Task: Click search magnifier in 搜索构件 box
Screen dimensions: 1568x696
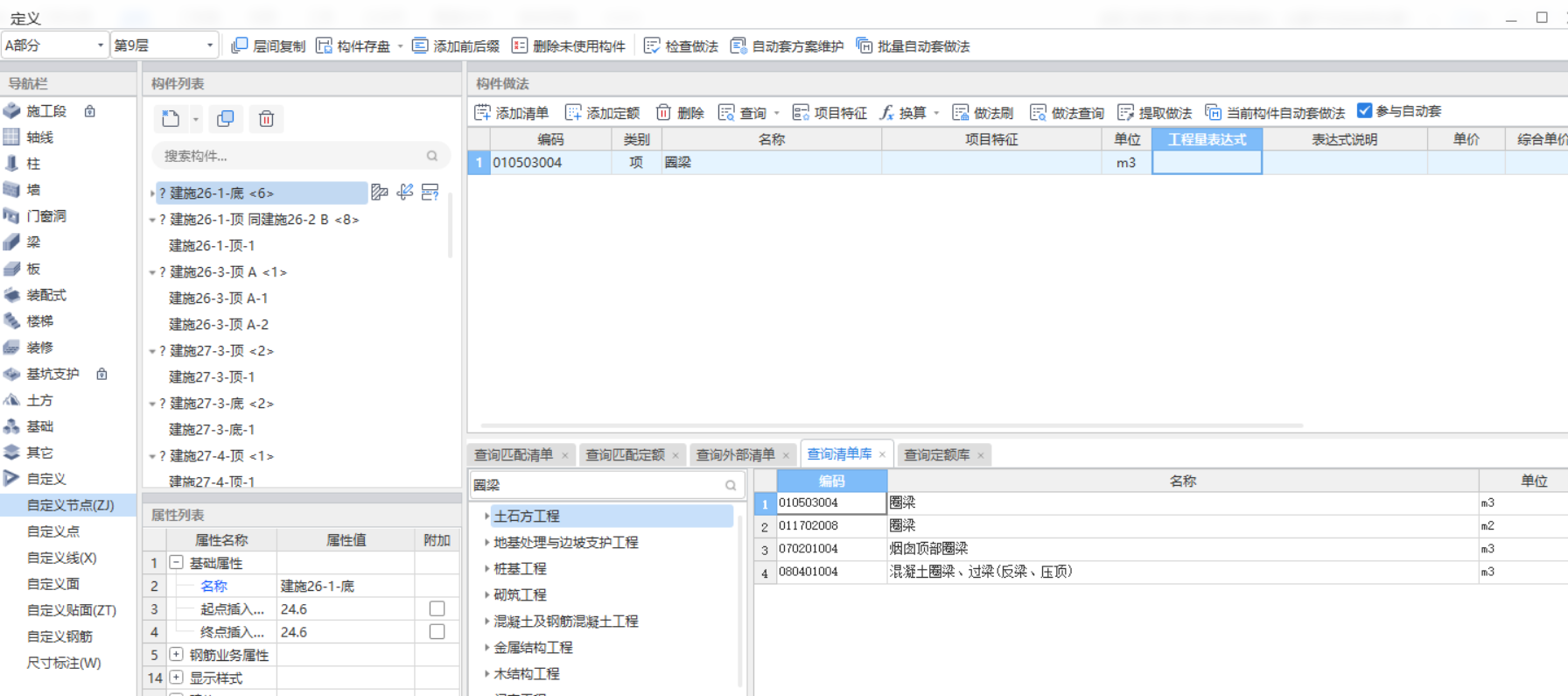Action: pos(431,156)
